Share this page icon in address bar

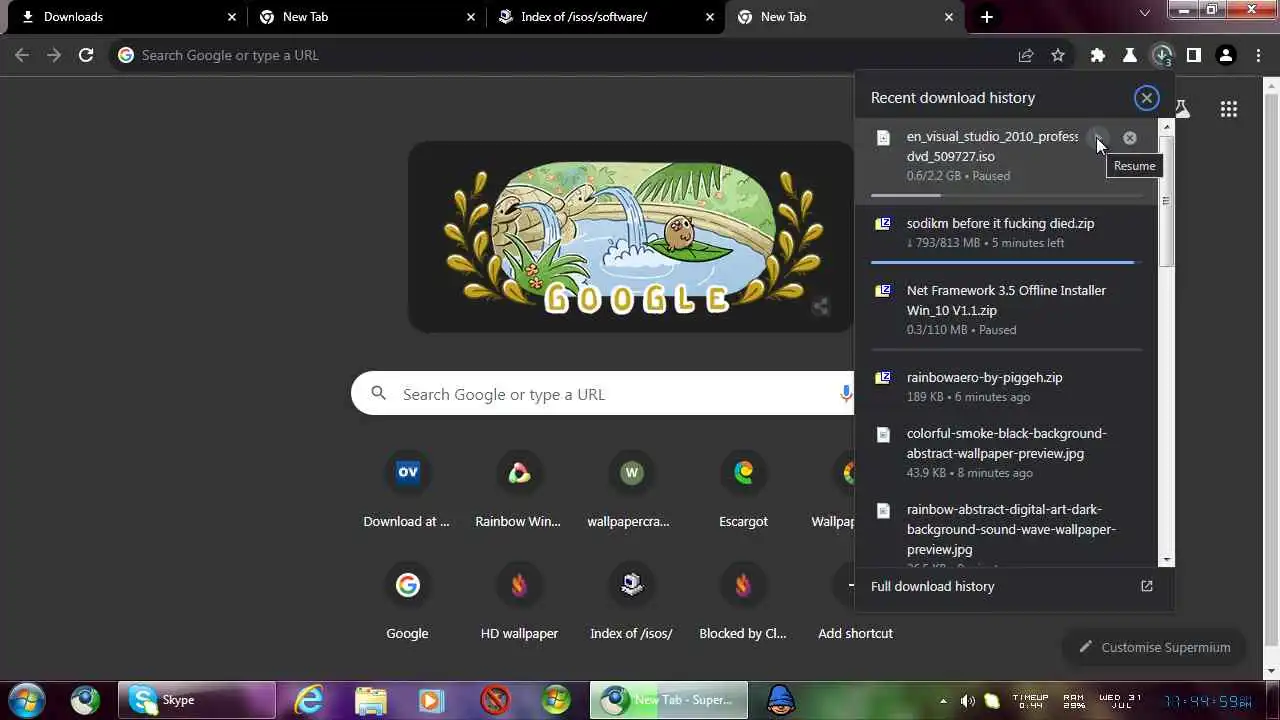(x=1026, y=55)
